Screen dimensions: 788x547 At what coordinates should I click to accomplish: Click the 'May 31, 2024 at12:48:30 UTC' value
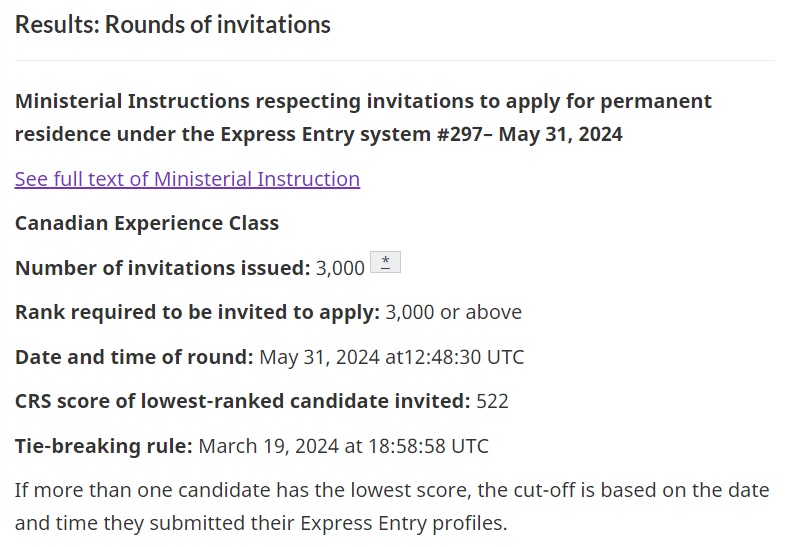[x=392, y=357]
